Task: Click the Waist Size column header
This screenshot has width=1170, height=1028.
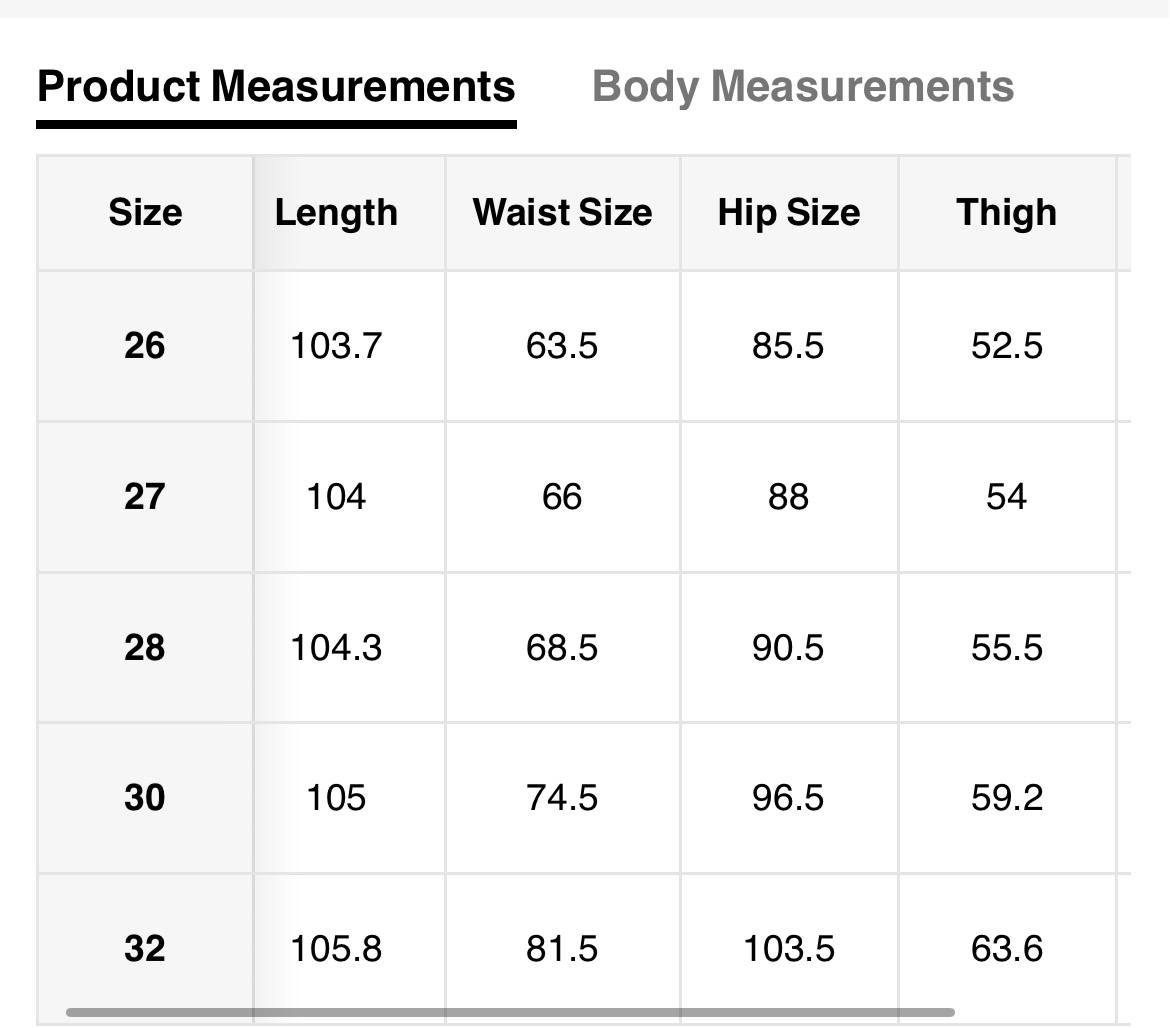Action: [562, 213]
